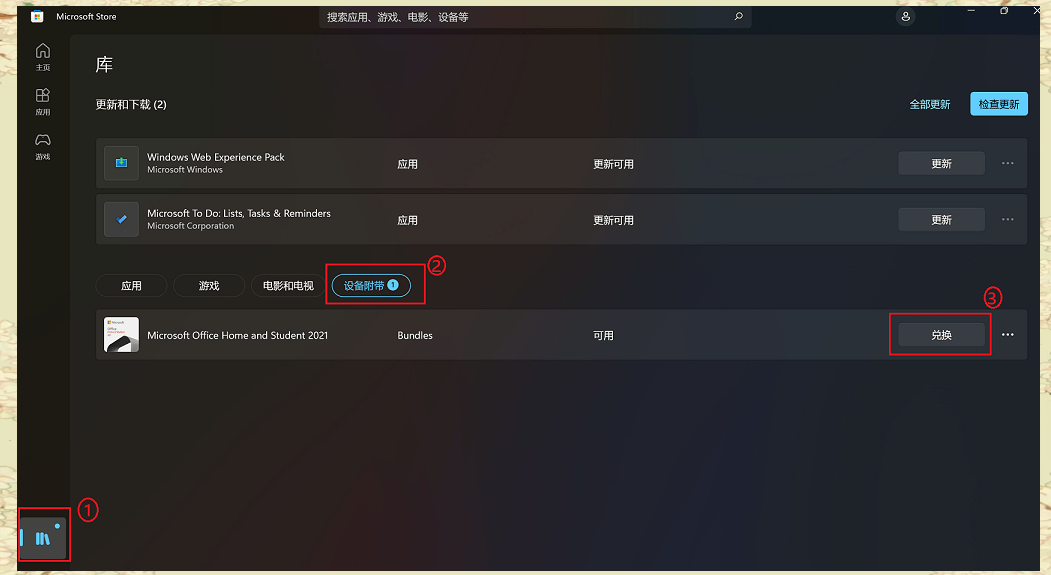Click the Microsoft Store logo icon
This screenshot has width=1051, height=575.
point(38,16)
